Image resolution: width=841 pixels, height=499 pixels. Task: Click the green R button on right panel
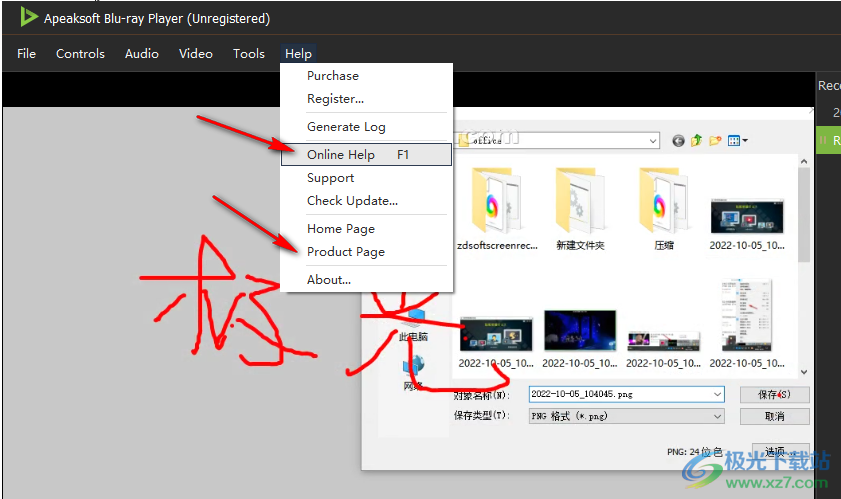829,141
